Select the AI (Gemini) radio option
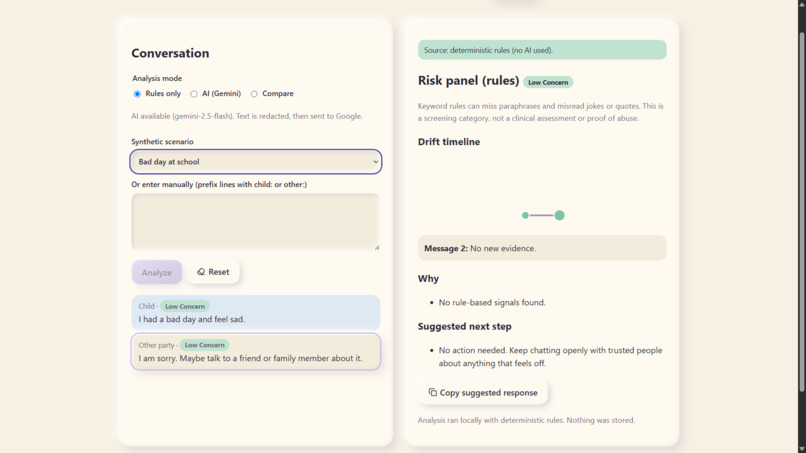 click(194, 94)
